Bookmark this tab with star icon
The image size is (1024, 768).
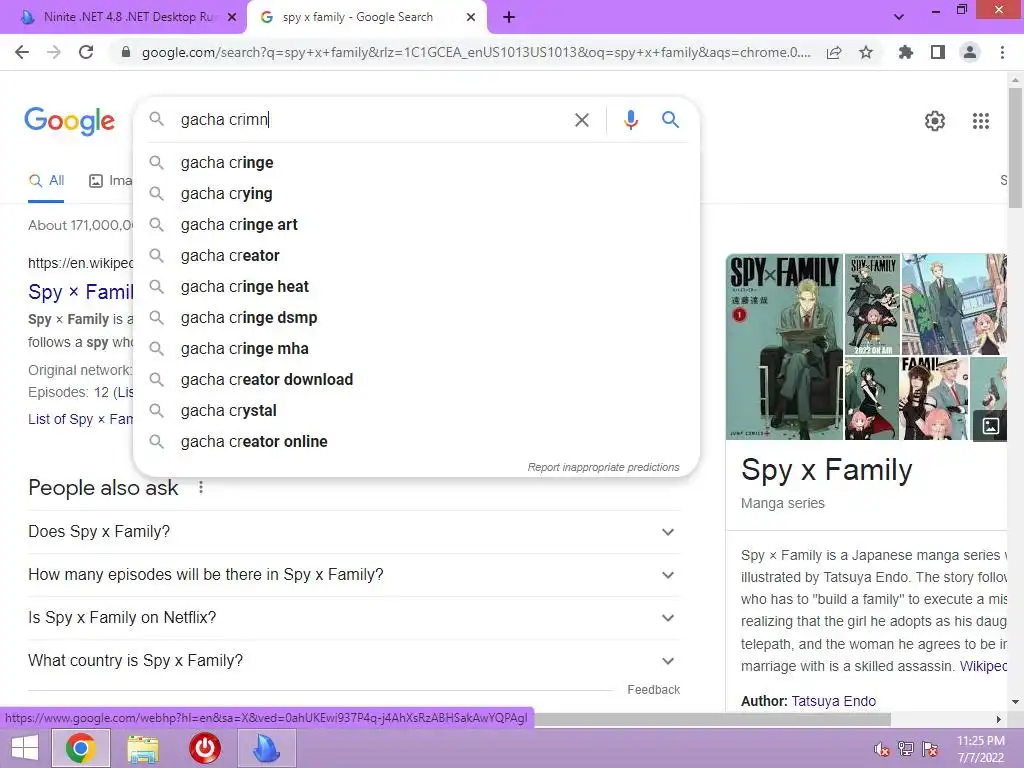(866, 52)
